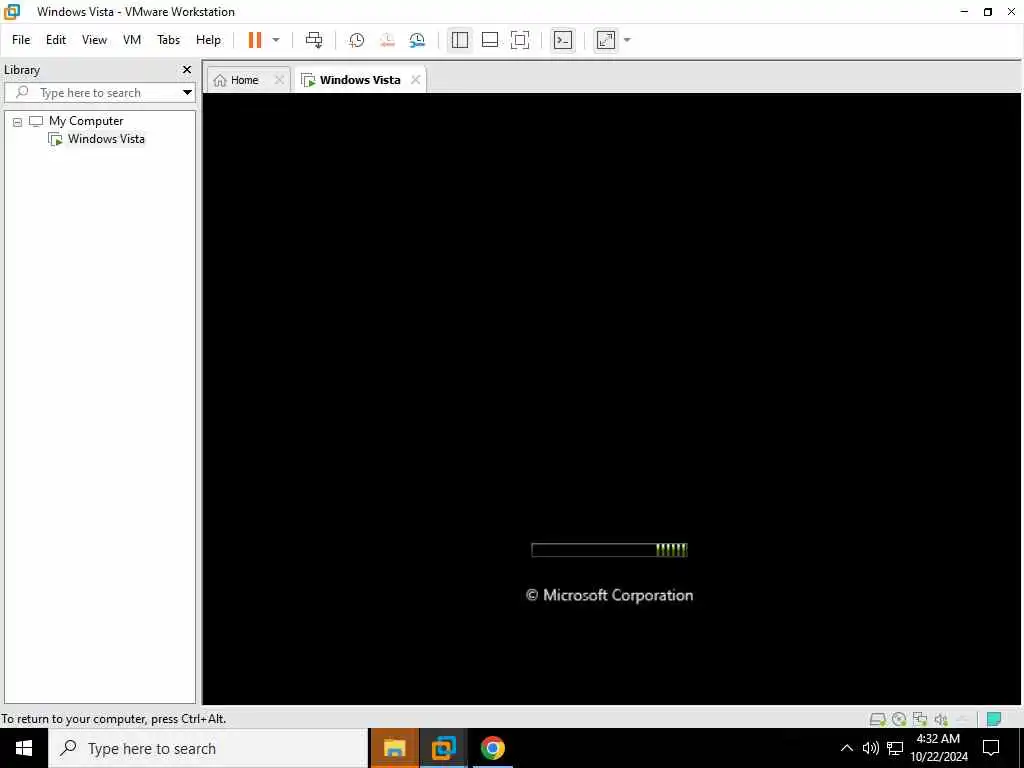The width and height of the screenshot is (1024, 768).
Task: Close the Library panel
Action: pos(187,69)
